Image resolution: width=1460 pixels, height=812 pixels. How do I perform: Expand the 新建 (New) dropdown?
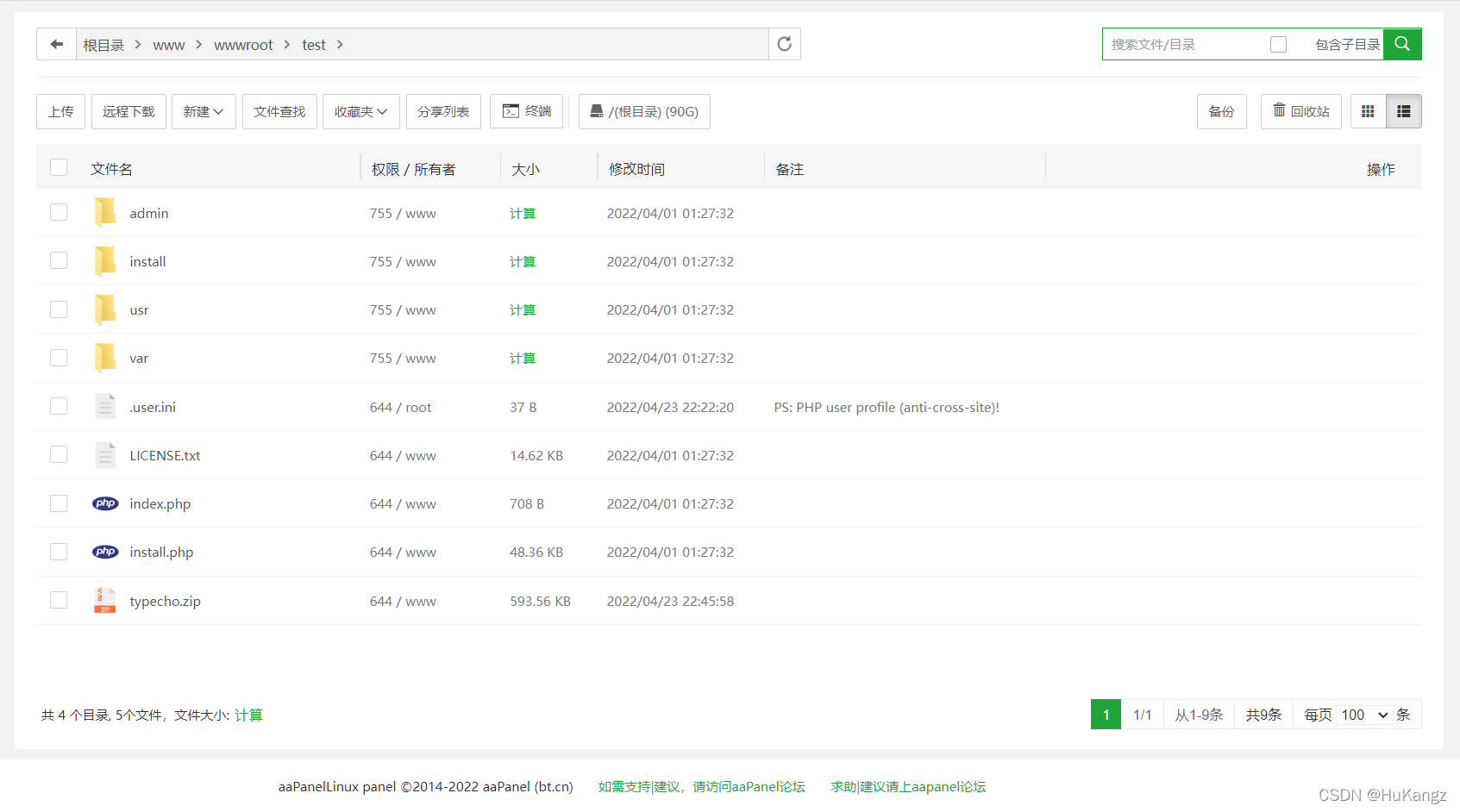pyautogui.click(x=204, y=111)
